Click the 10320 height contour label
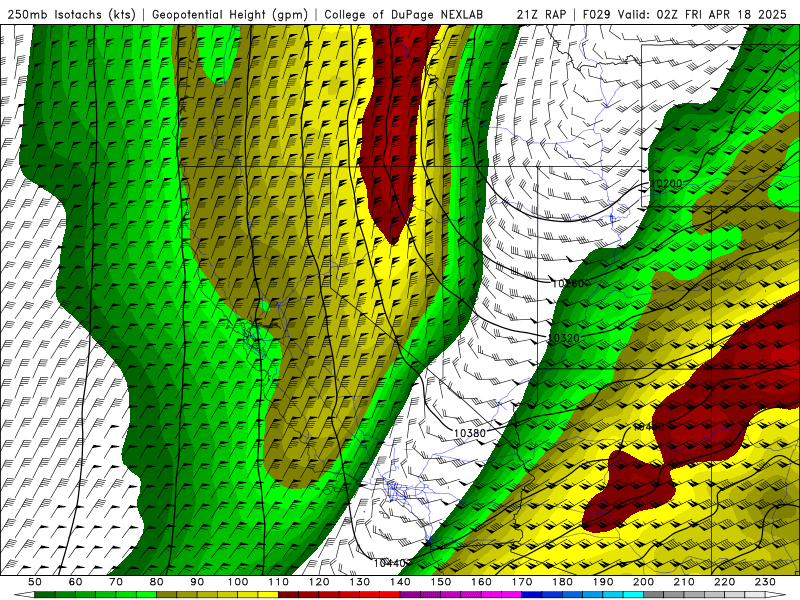Image resolution: width=800 pixels, height=600 pixels. (564, 338)
